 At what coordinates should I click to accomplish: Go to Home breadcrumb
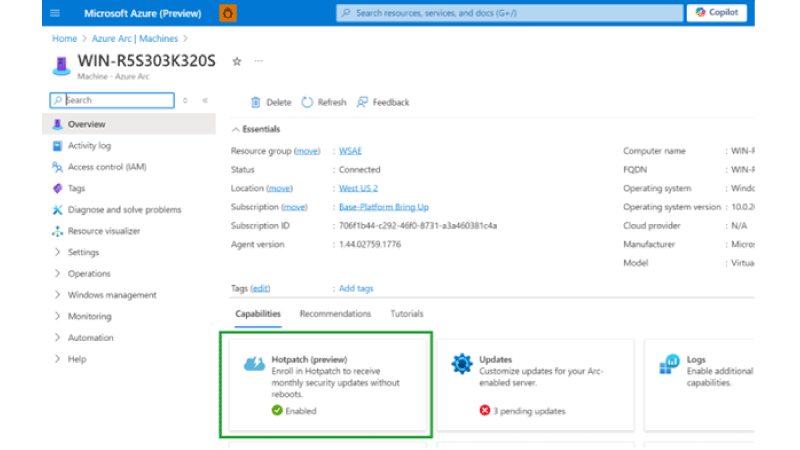[64, 39]
